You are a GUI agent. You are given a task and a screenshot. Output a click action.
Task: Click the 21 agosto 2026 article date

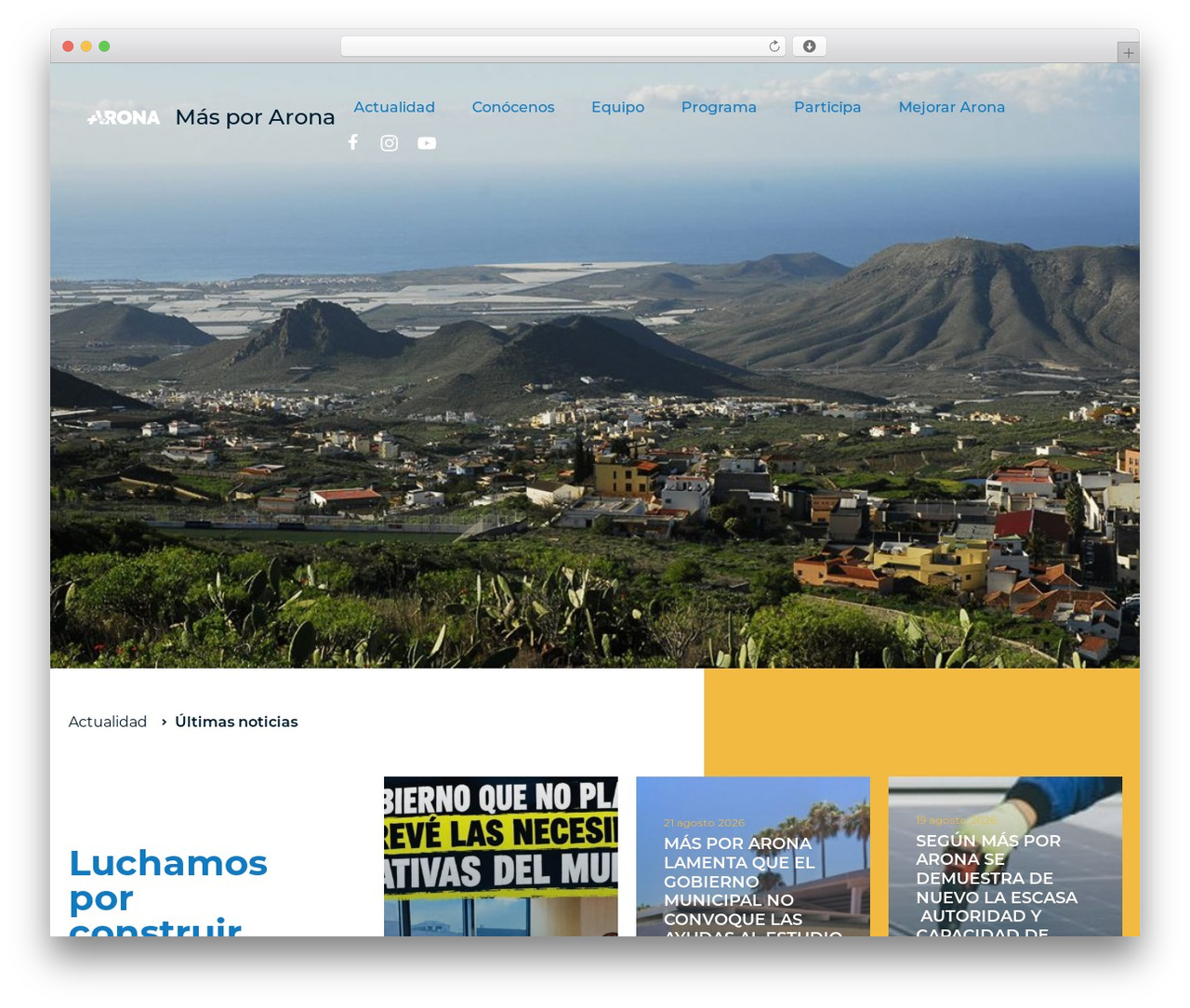(704, 823)
